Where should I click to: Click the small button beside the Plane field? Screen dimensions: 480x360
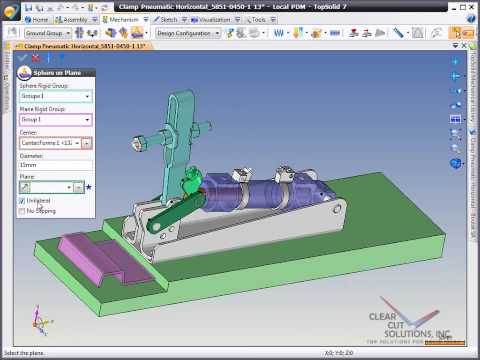coord(78,187)
